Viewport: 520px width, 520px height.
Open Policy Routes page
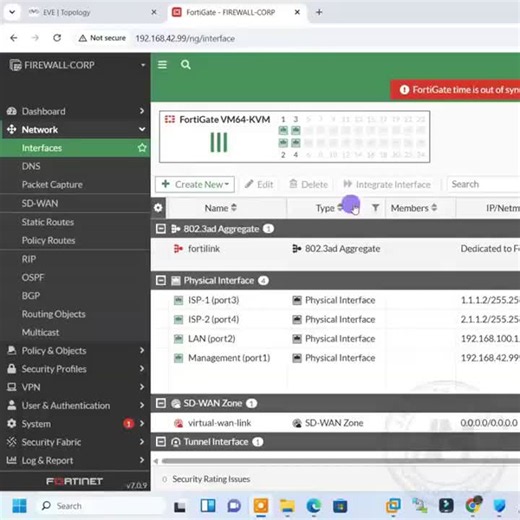[48, 240]
